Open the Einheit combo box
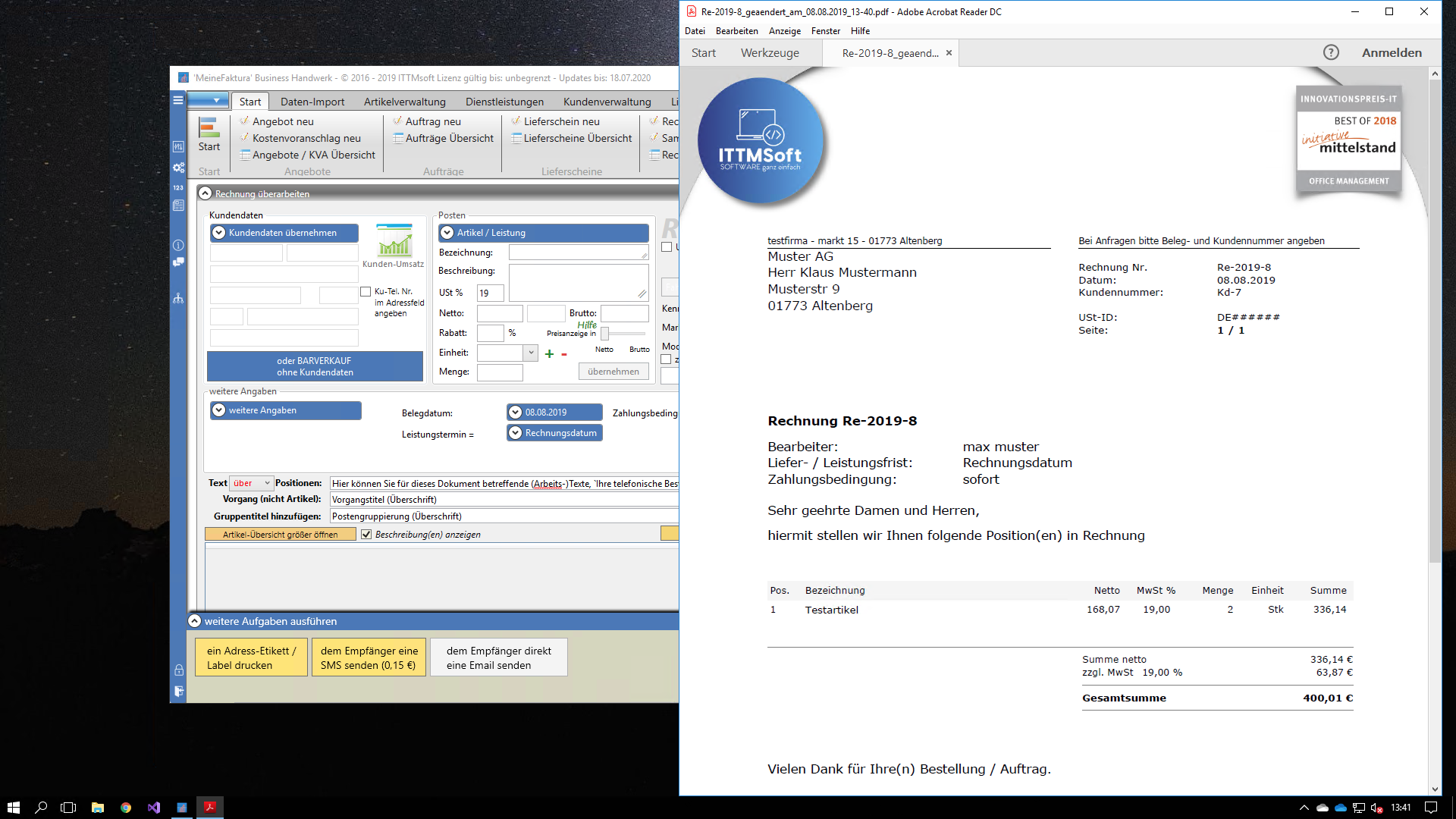The height and width of the screenshot is (819, 1456). [x=507, y=353]
